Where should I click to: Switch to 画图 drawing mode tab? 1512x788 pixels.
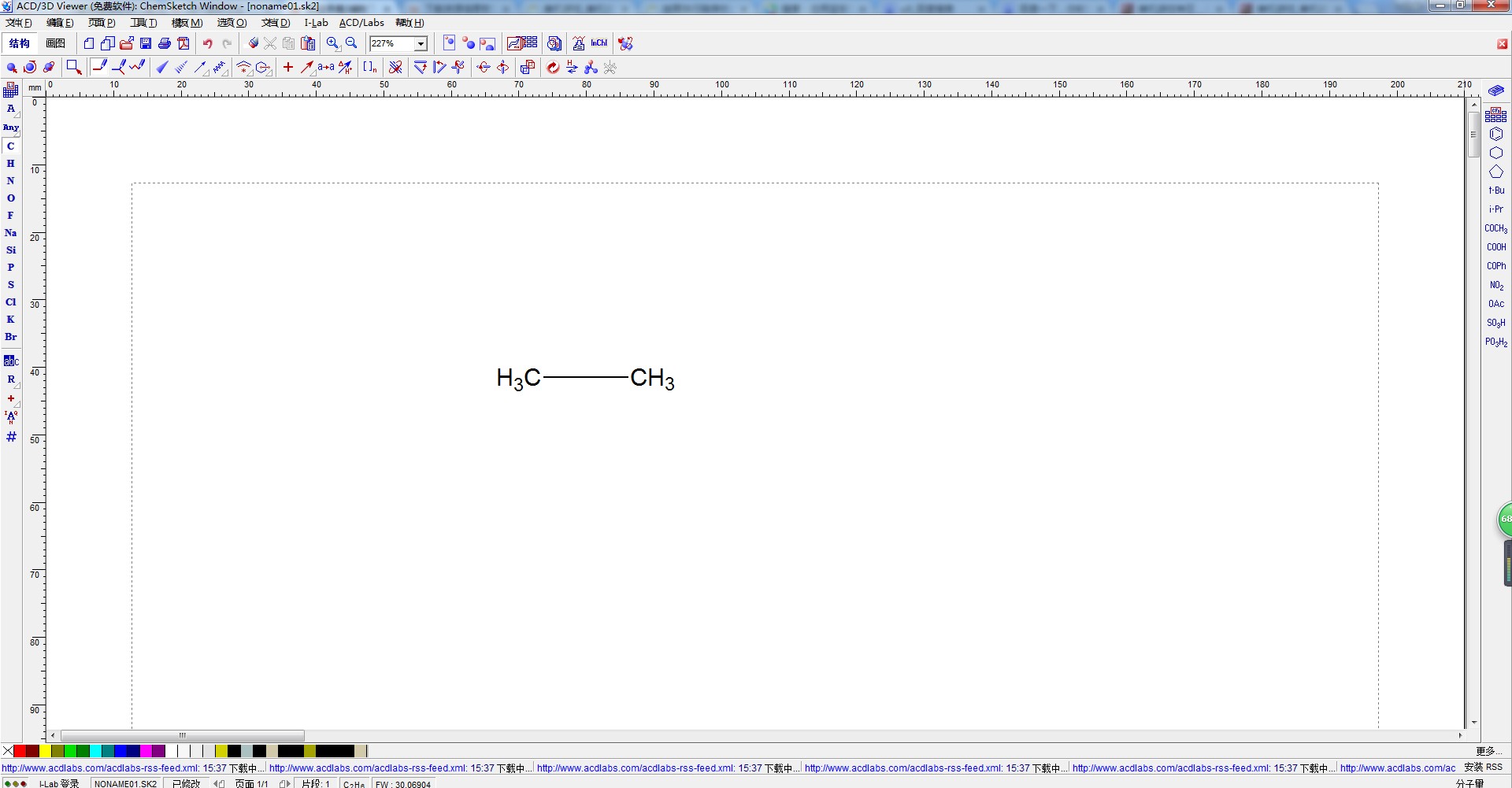(x=55, y=43)
